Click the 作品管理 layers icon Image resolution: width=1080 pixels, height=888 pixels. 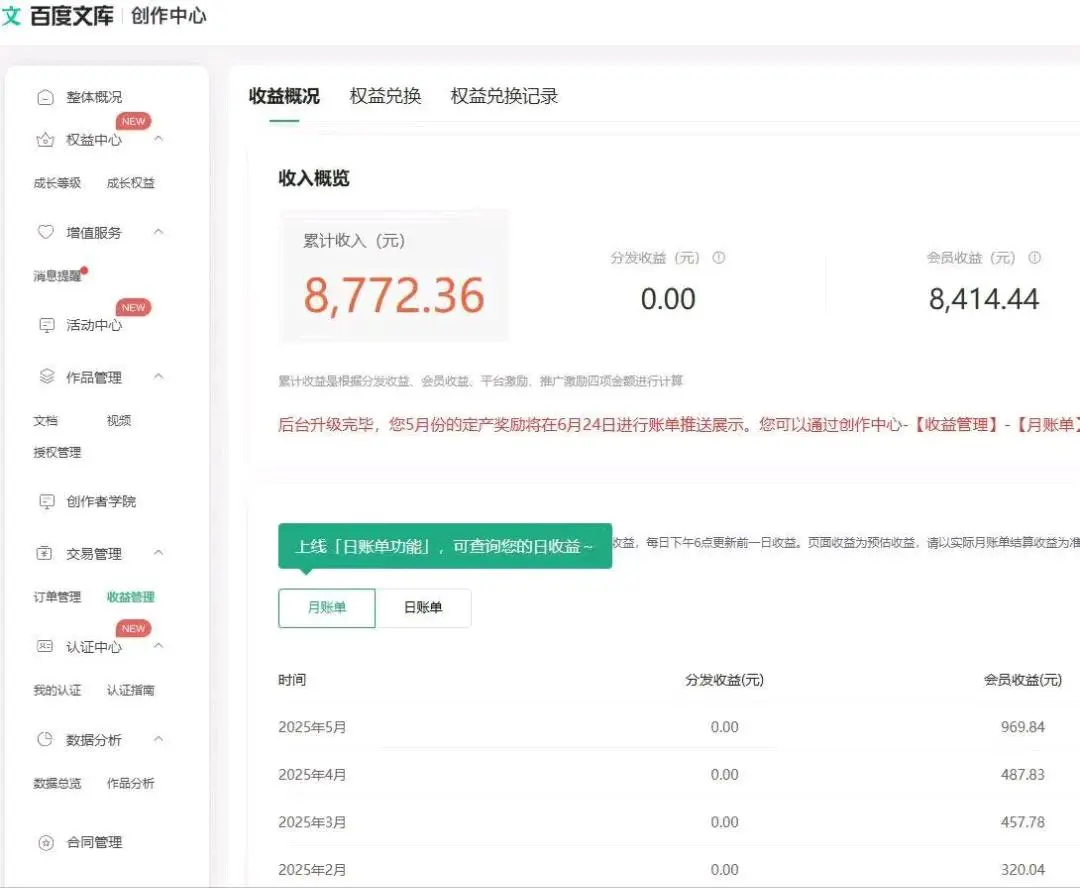click(46, 376)
